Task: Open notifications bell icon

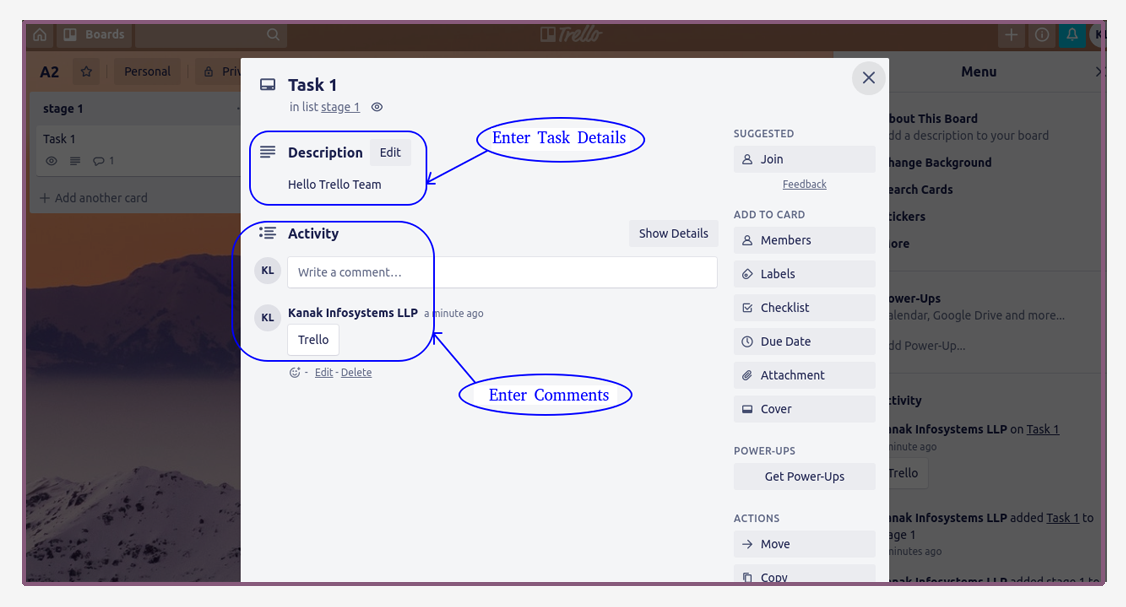Action: [1072, 34]
